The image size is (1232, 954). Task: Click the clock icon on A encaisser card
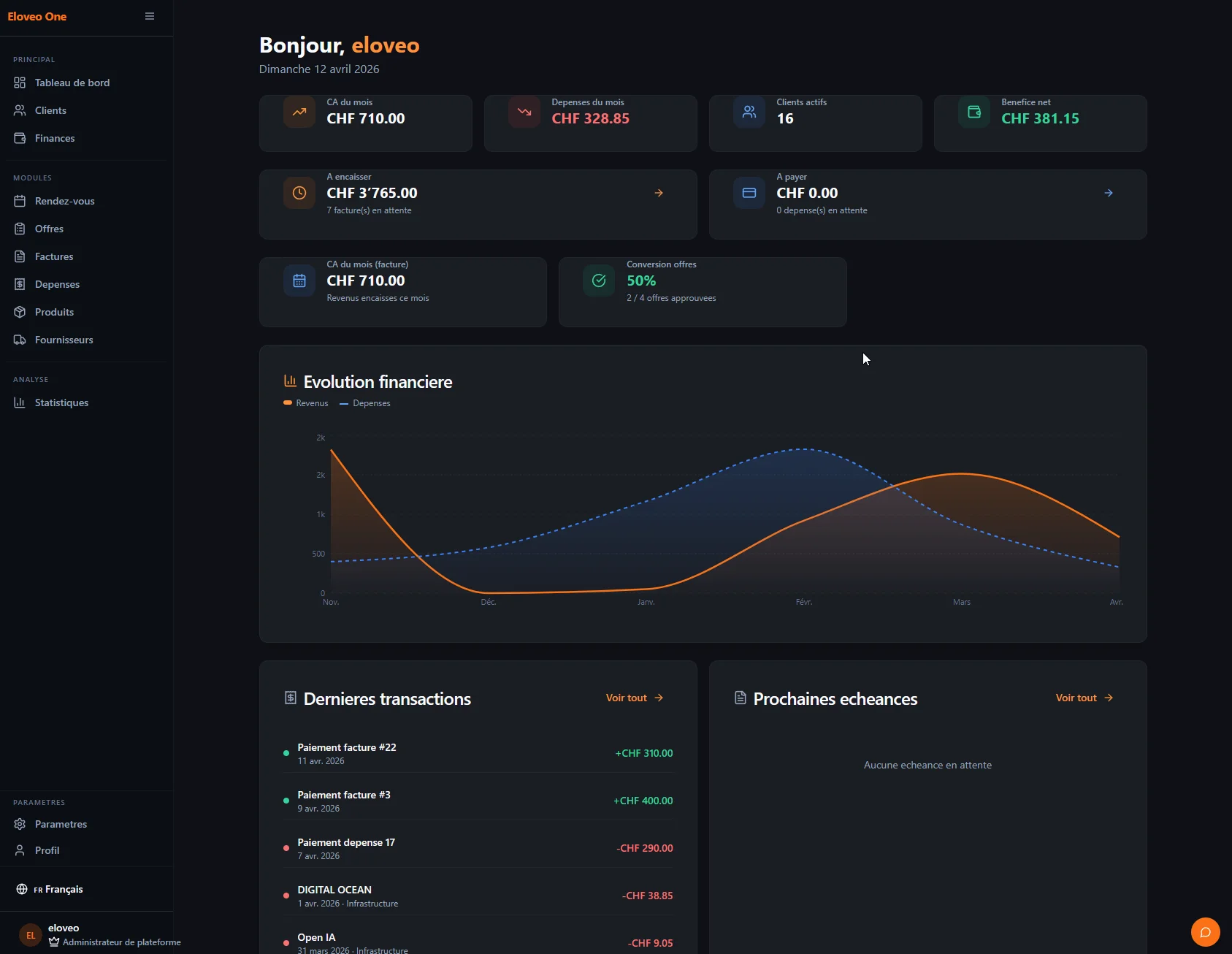(x=299, y=194)
